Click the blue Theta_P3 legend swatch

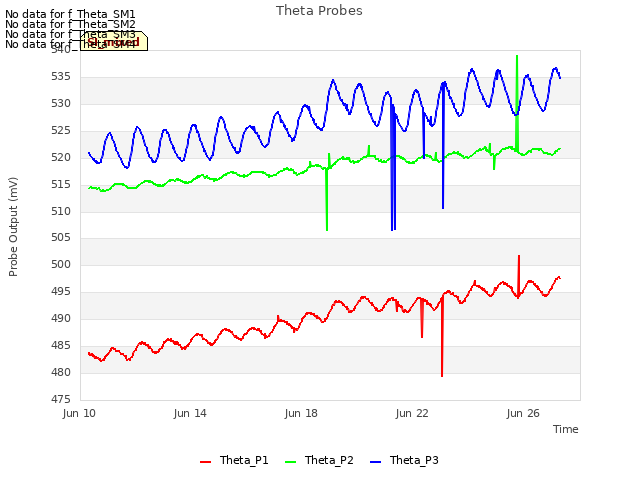tap(375, 461)
